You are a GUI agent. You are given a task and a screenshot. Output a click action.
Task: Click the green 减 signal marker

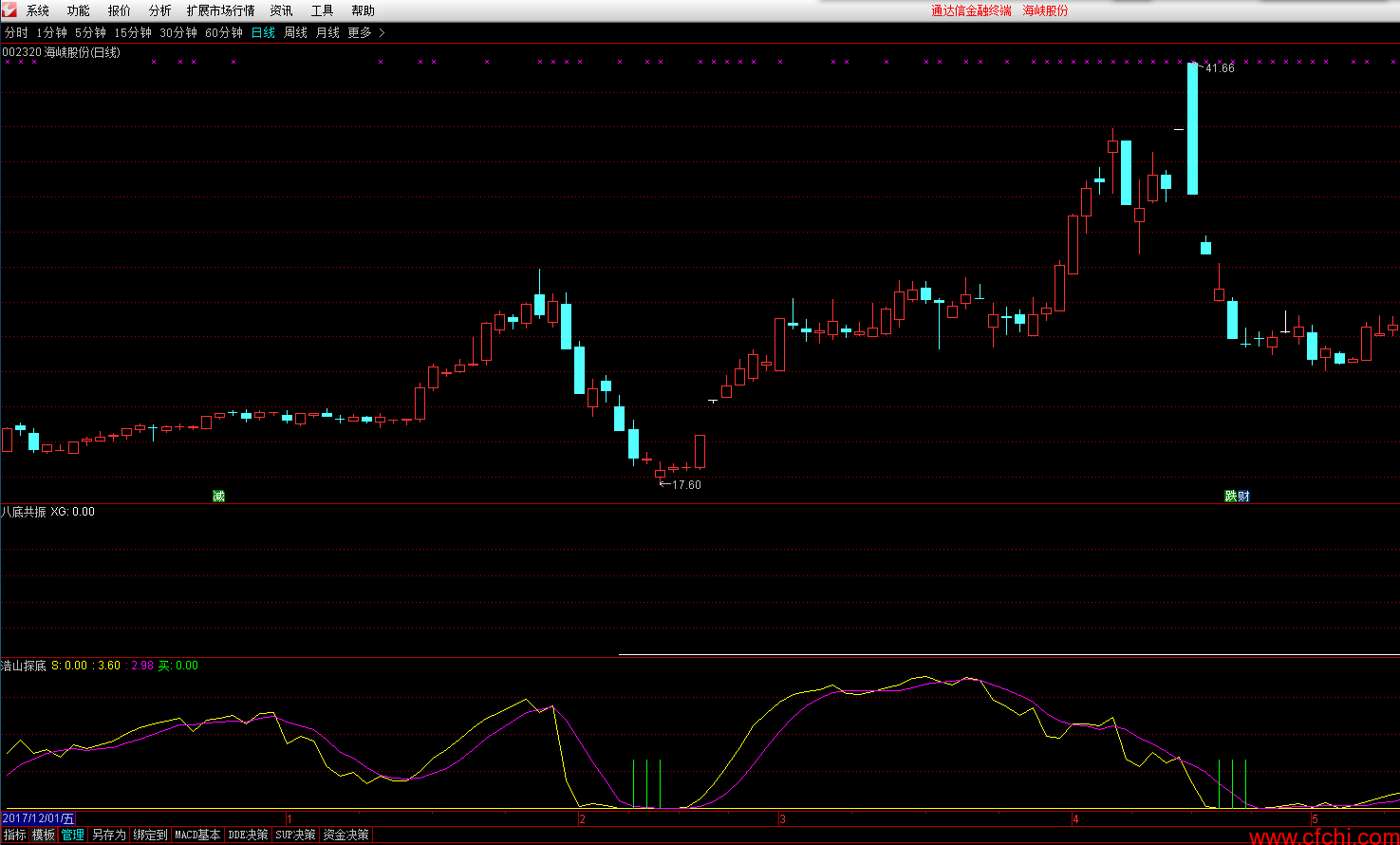coord(218,496)
